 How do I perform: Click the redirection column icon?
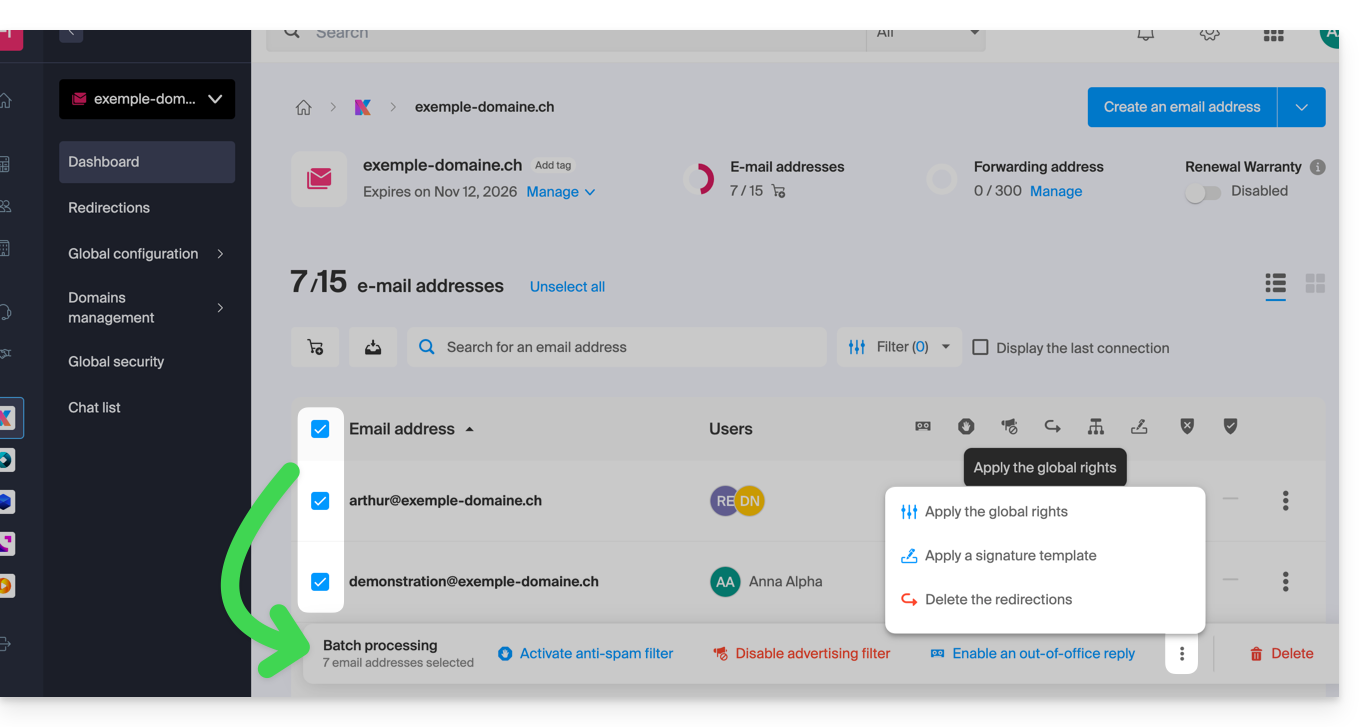[x=1052, y=427]
